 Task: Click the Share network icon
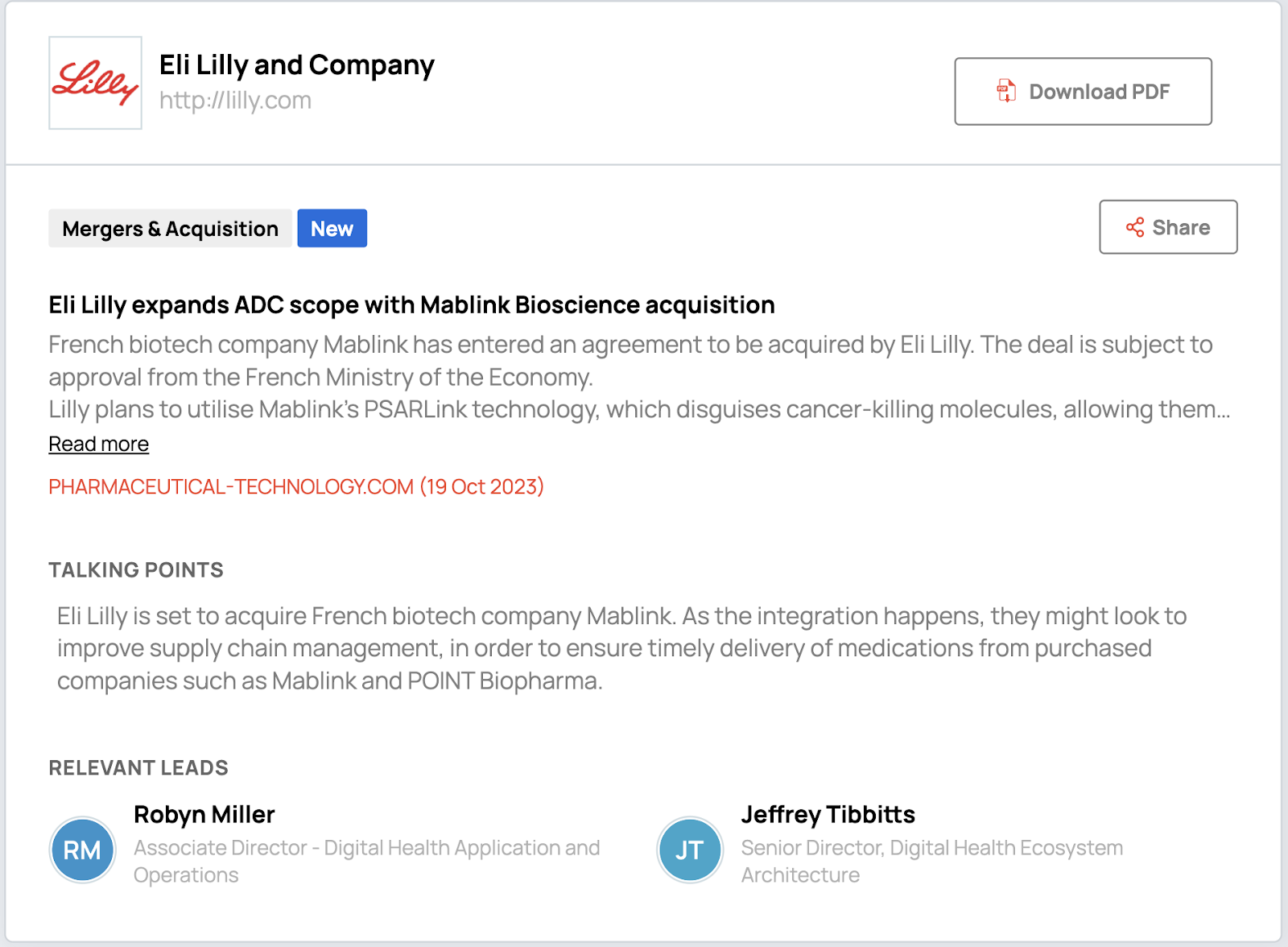[x=1135, y=228]
